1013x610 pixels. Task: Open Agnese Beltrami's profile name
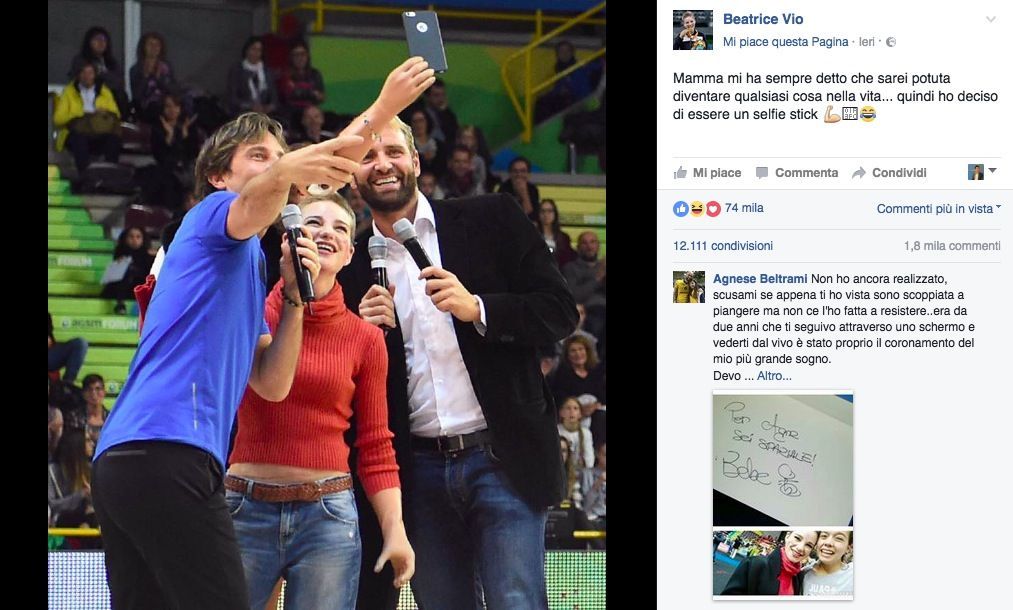760,279
